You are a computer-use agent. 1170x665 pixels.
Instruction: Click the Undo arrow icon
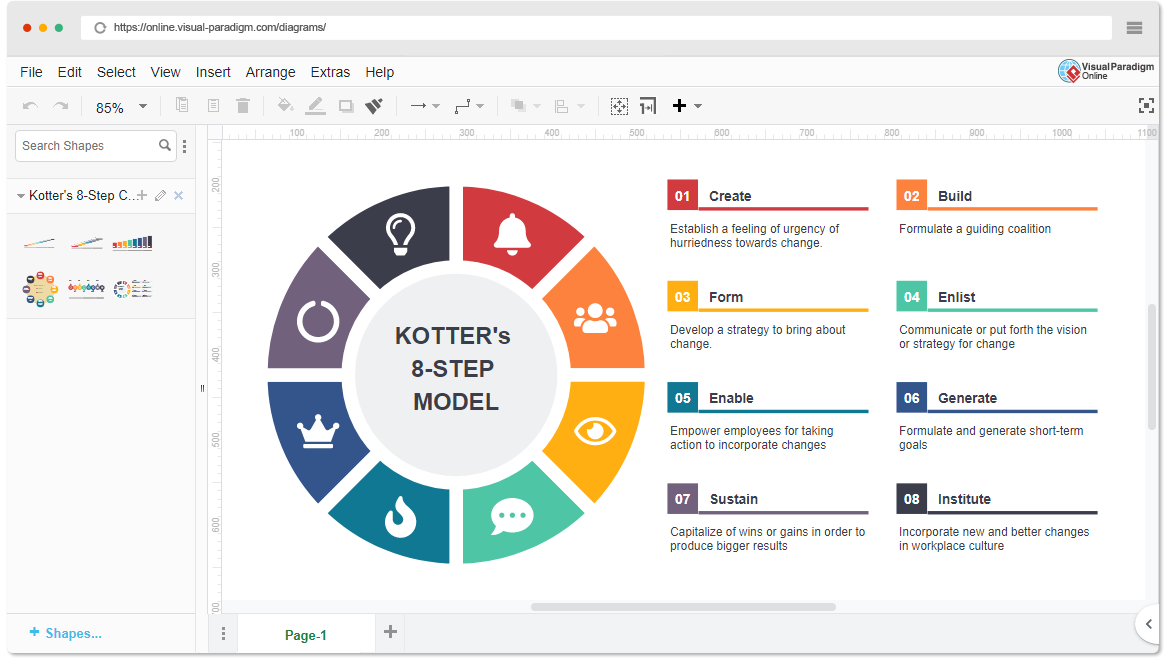coord(30,105)
